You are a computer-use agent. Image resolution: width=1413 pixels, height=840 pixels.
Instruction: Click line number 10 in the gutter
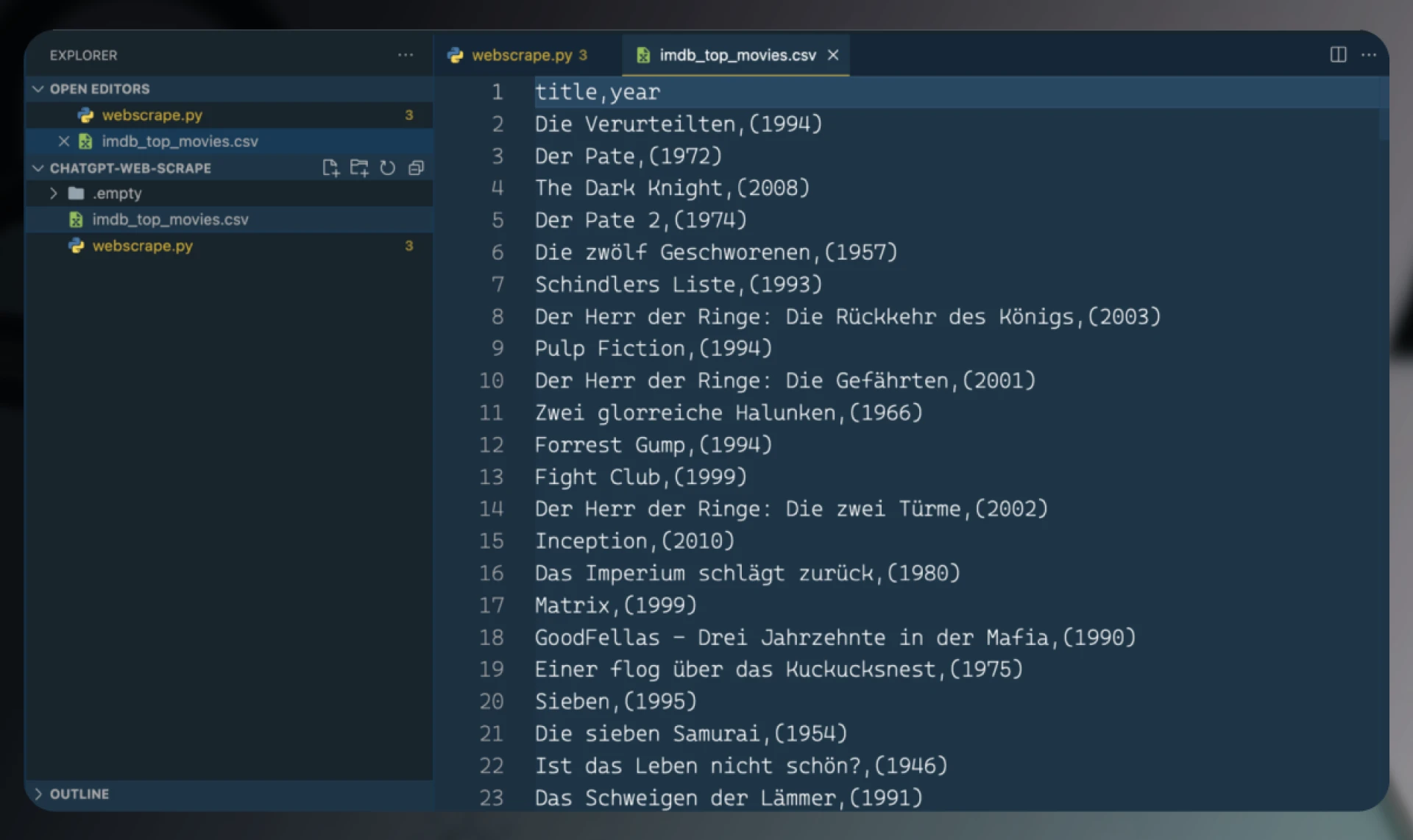point(492,380)
